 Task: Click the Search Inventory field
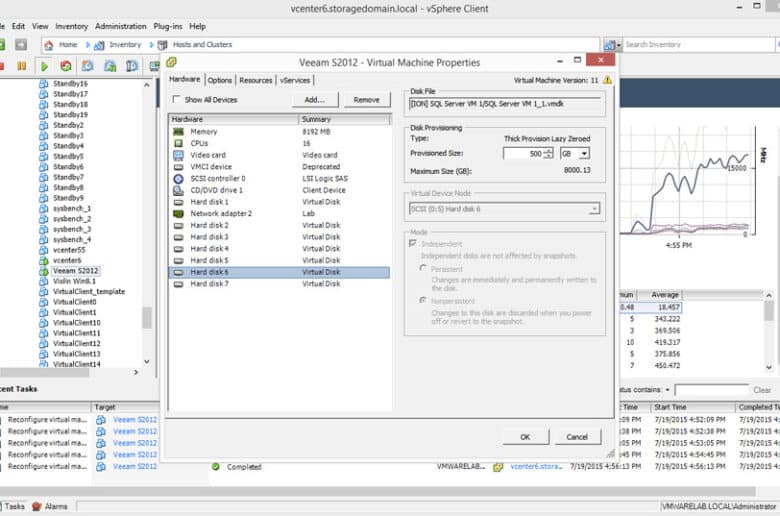[699, 45]
